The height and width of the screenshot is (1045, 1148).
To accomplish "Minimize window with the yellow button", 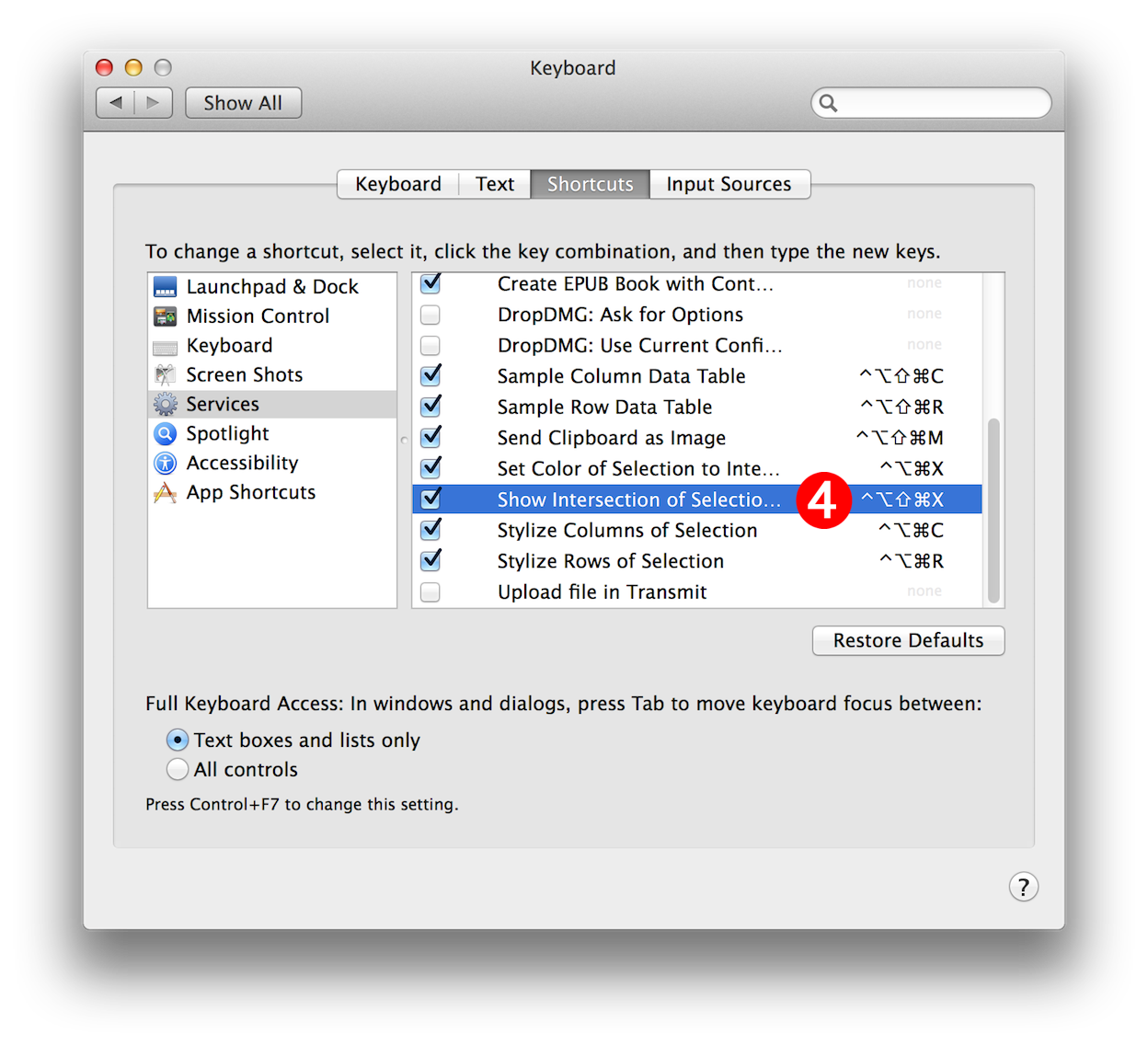I will click(133, 67).
